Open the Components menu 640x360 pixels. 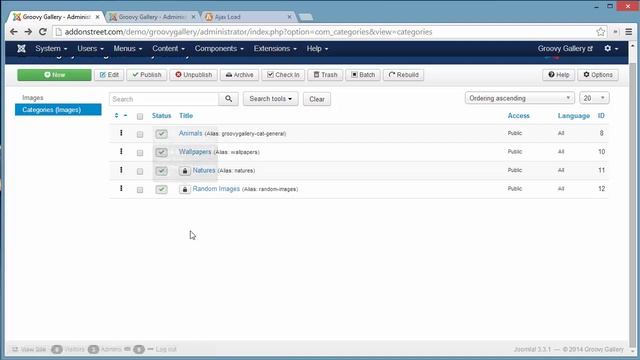click(x=219, y=49)
